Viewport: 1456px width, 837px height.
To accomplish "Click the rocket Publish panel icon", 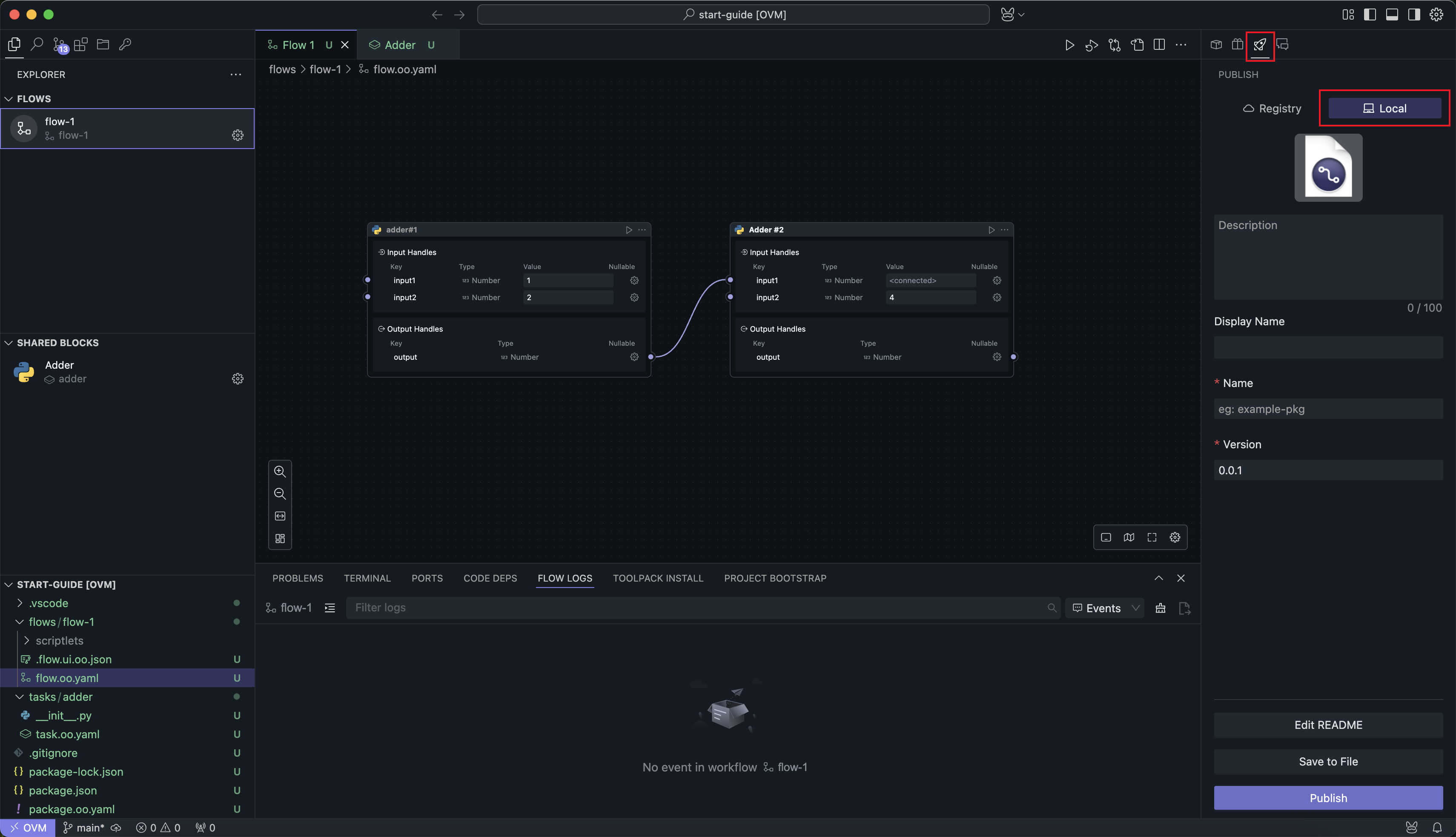I will coord(1259,45).
